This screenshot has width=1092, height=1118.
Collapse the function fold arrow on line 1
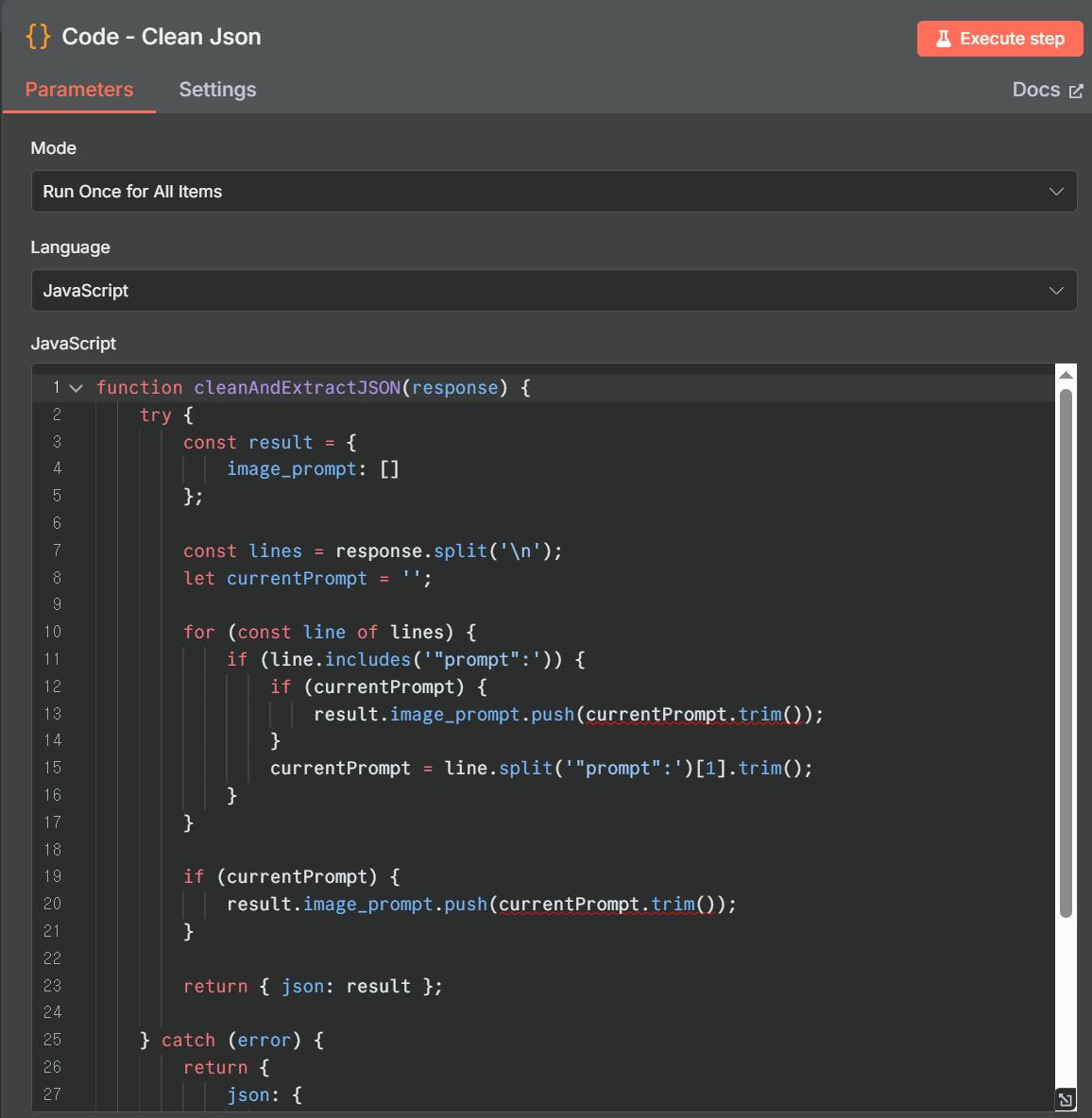pyautogui.click(x=77, y=388)
